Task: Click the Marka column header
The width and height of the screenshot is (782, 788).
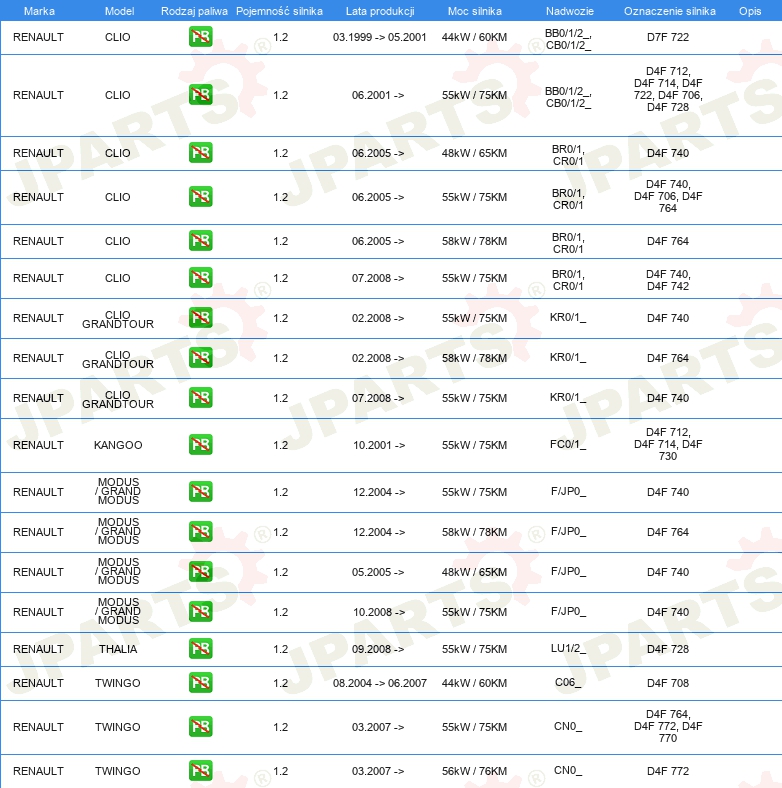Action: click(x=39, y=11)
